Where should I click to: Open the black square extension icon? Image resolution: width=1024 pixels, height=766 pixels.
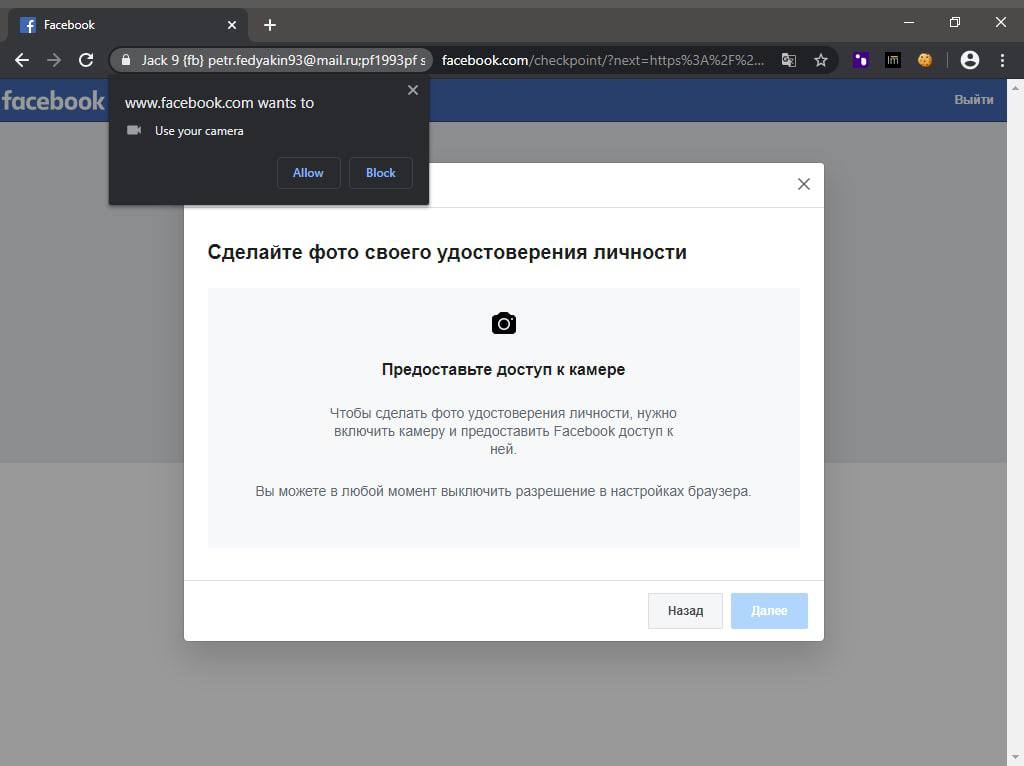click(892, 61)
